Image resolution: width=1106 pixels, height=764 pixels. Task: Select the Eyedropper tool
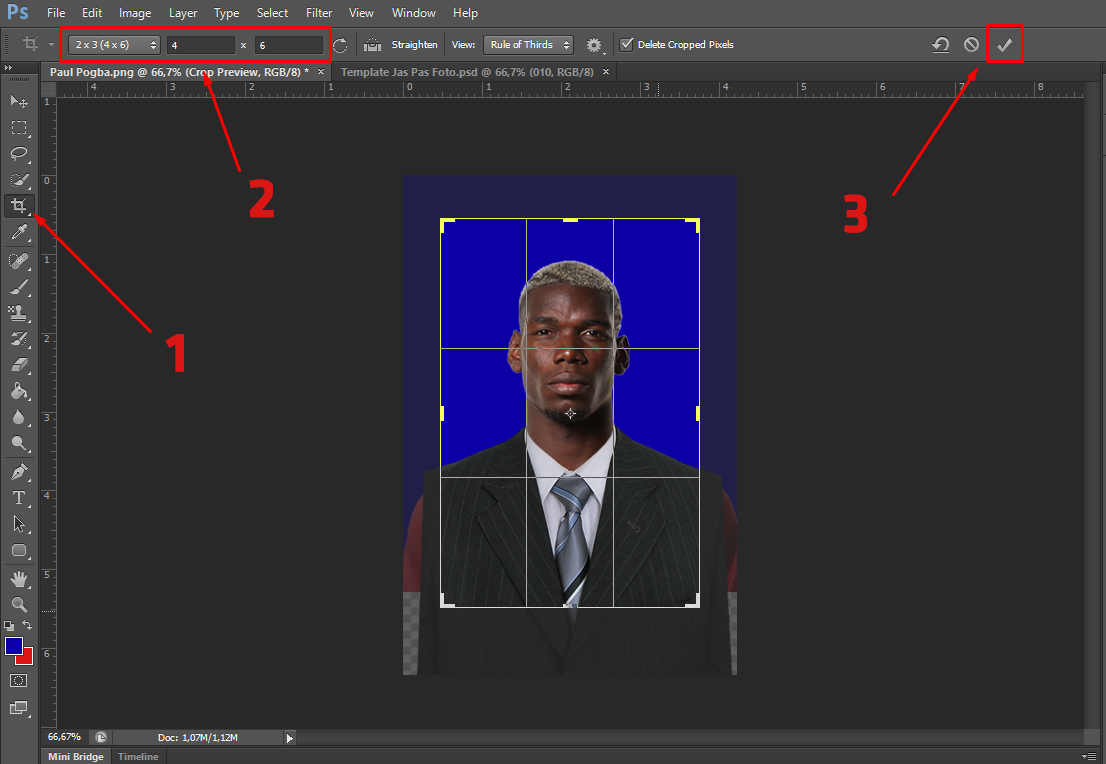click(19, 232)
